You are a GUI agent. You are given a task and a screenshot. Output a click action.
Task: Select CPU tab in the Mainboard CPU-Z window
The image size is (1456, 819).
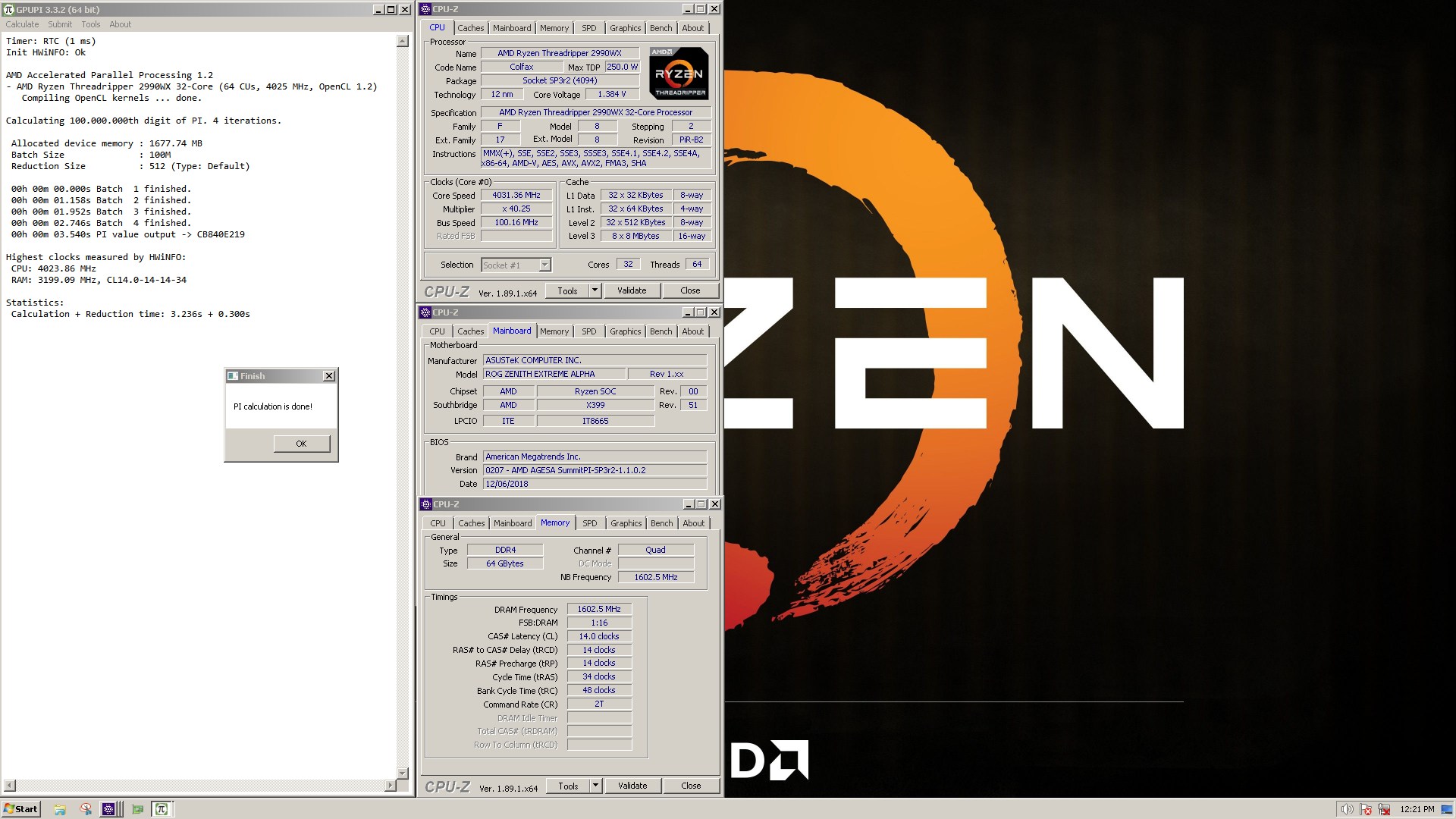[x=438, y=331]
